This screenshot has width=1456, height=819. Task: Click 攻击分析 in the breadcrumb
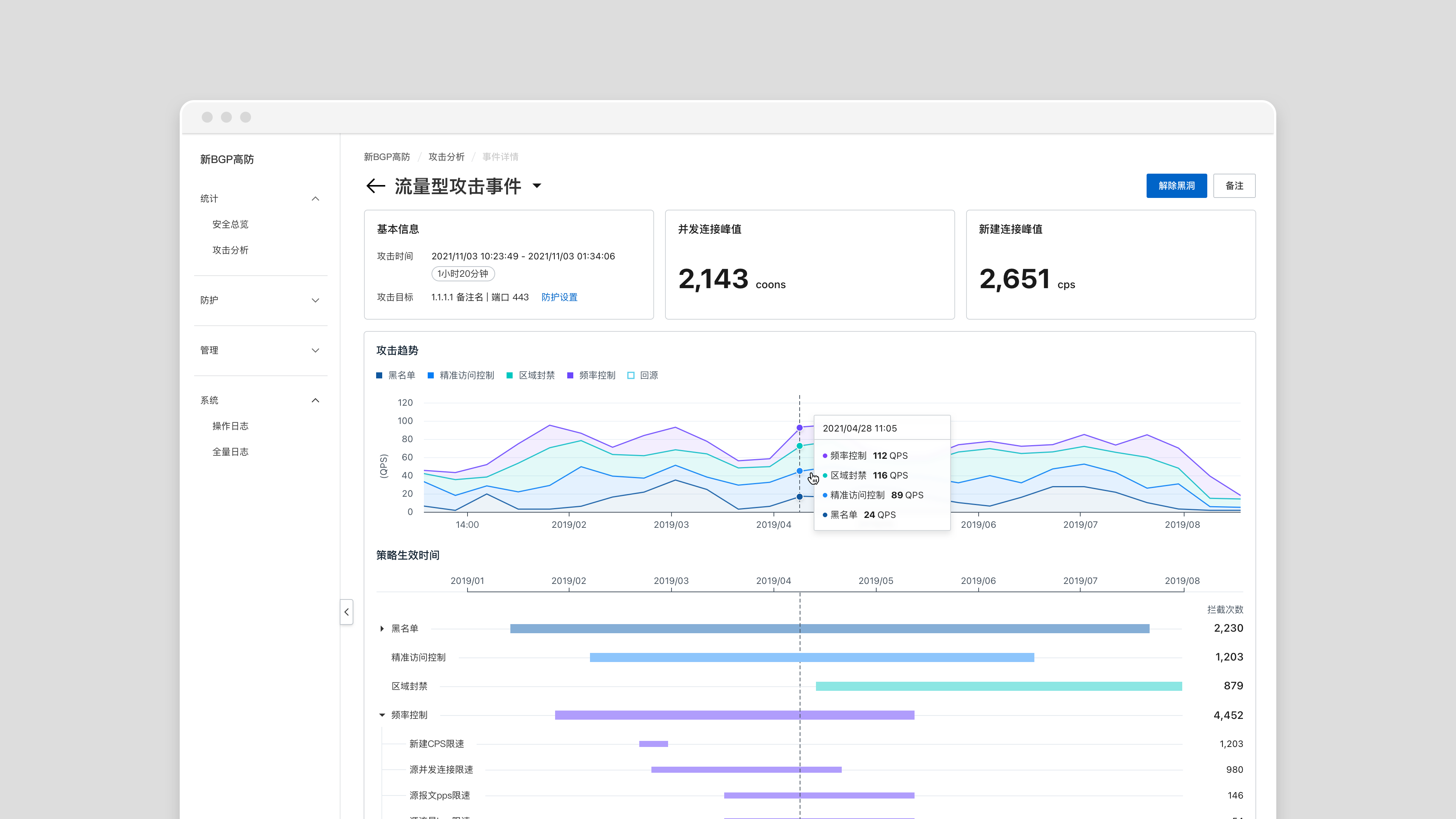tap(446, 157)
